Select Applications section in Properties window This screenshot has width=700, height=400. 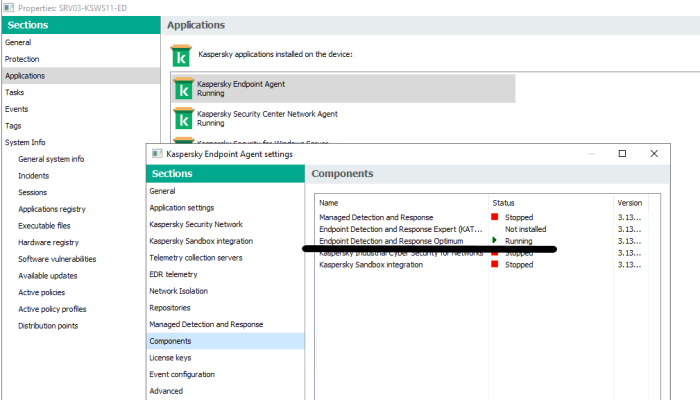tap(81, 75)
